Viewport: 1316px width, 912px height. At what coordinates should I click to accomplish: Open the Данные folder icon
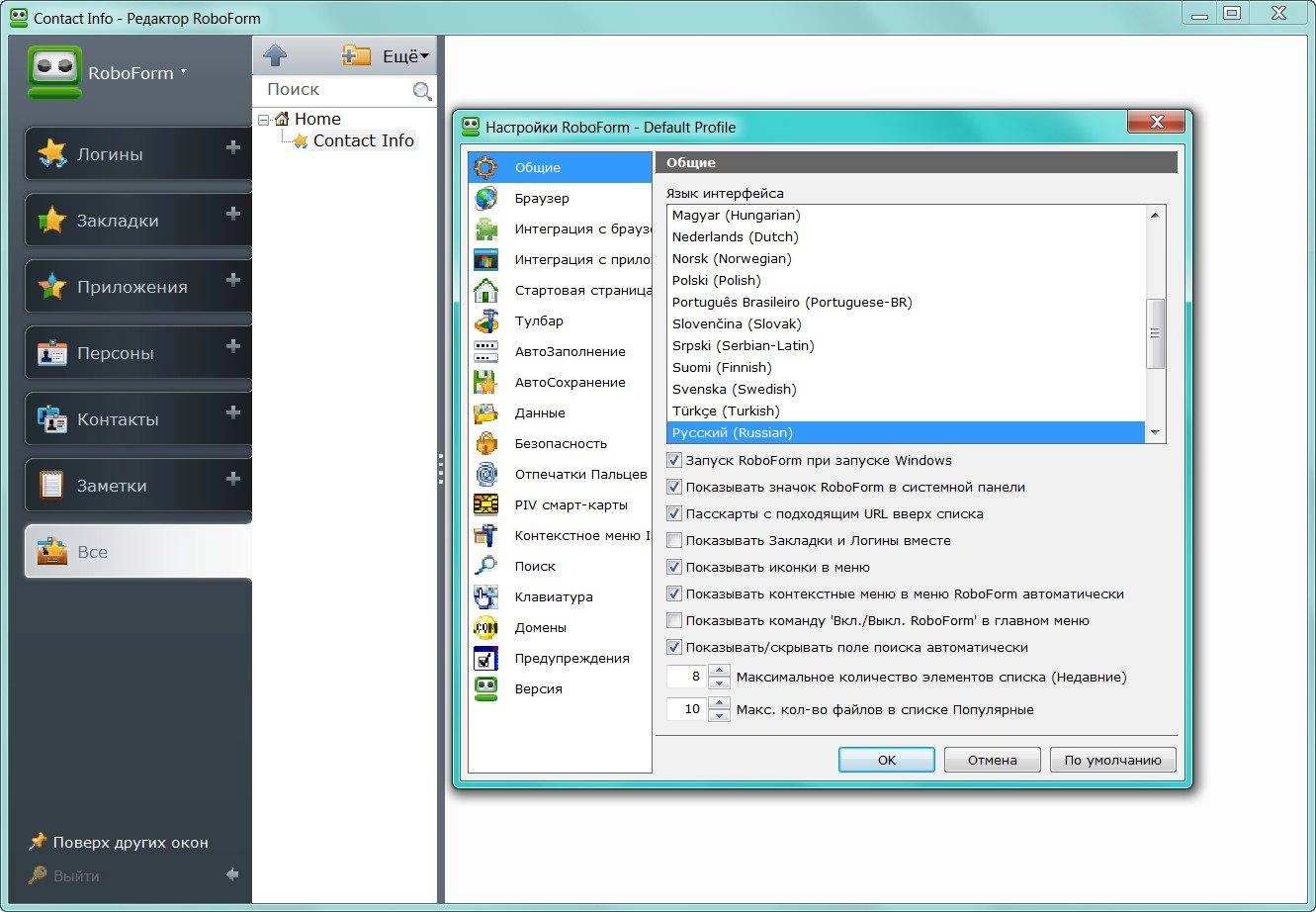click(x=485, y=412)
